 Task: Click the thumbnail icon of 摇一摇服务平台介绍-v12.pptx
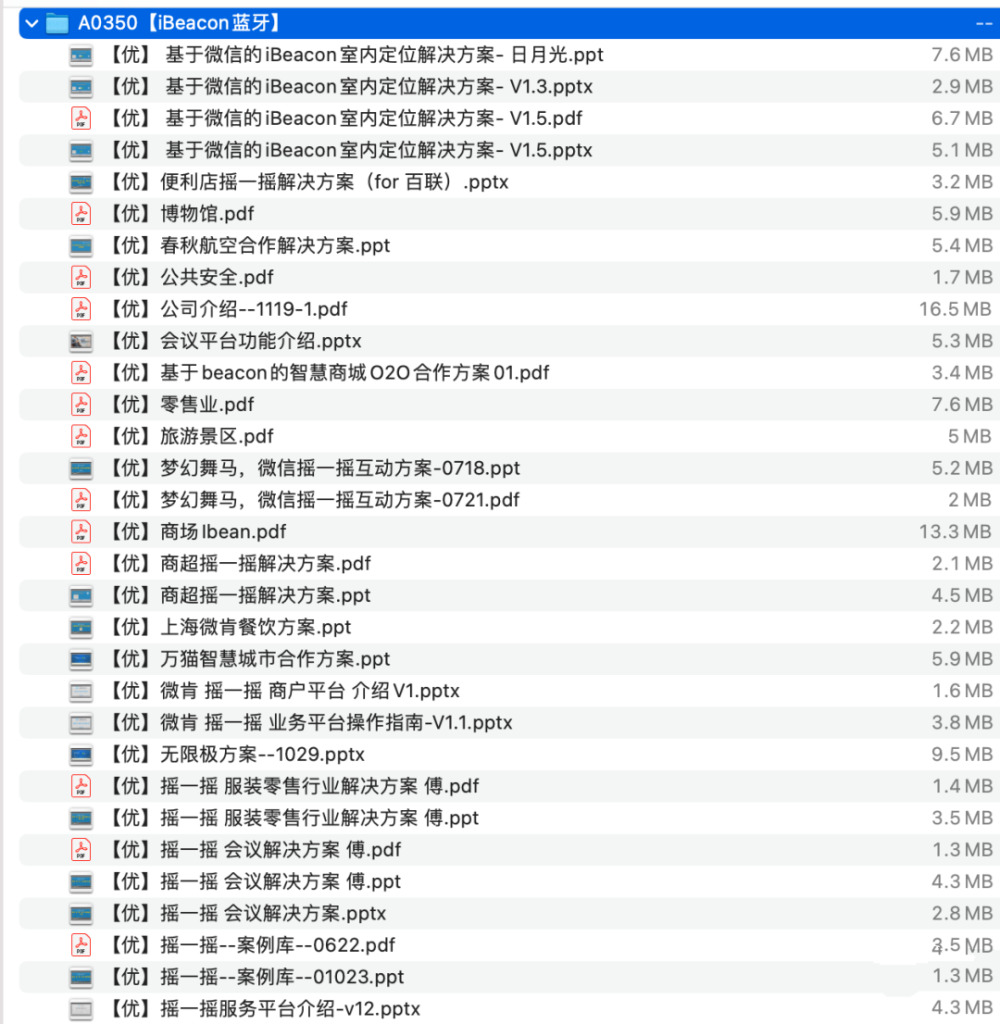(80, 1009)
